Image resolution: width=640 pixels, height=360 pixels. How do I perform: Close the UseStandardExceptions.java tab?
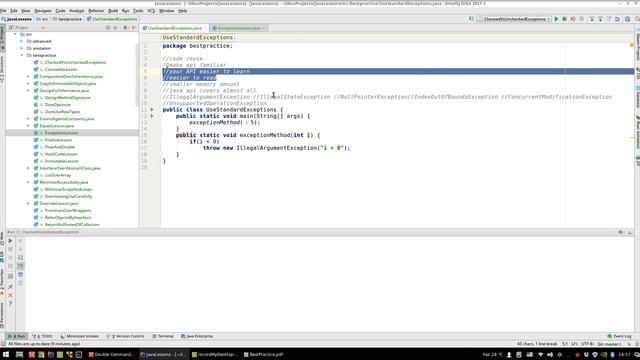pyautogui.click(x=205, y=28)
